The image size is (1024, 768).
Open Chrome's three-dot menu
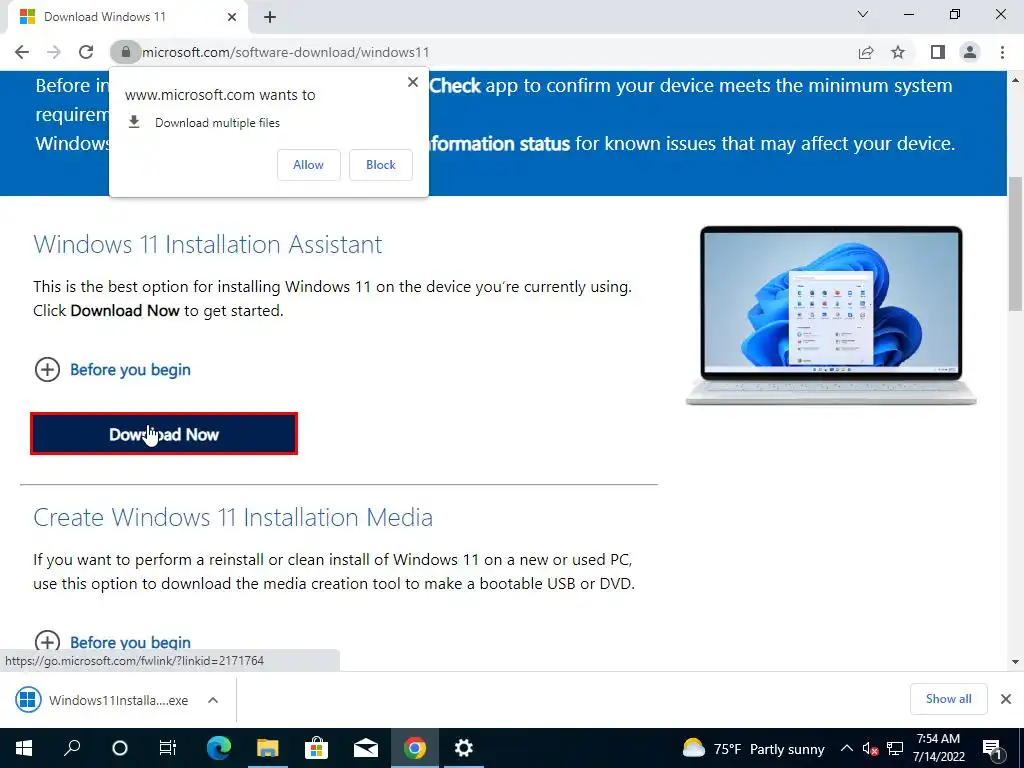click(1002, 52)
